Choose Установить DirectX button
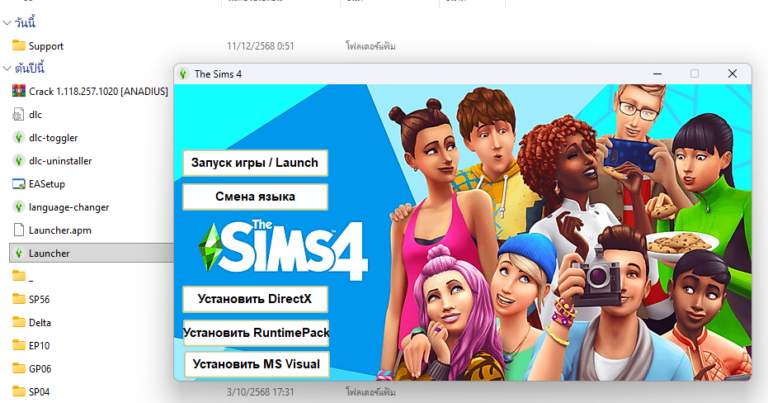 [x=255, y=299]
